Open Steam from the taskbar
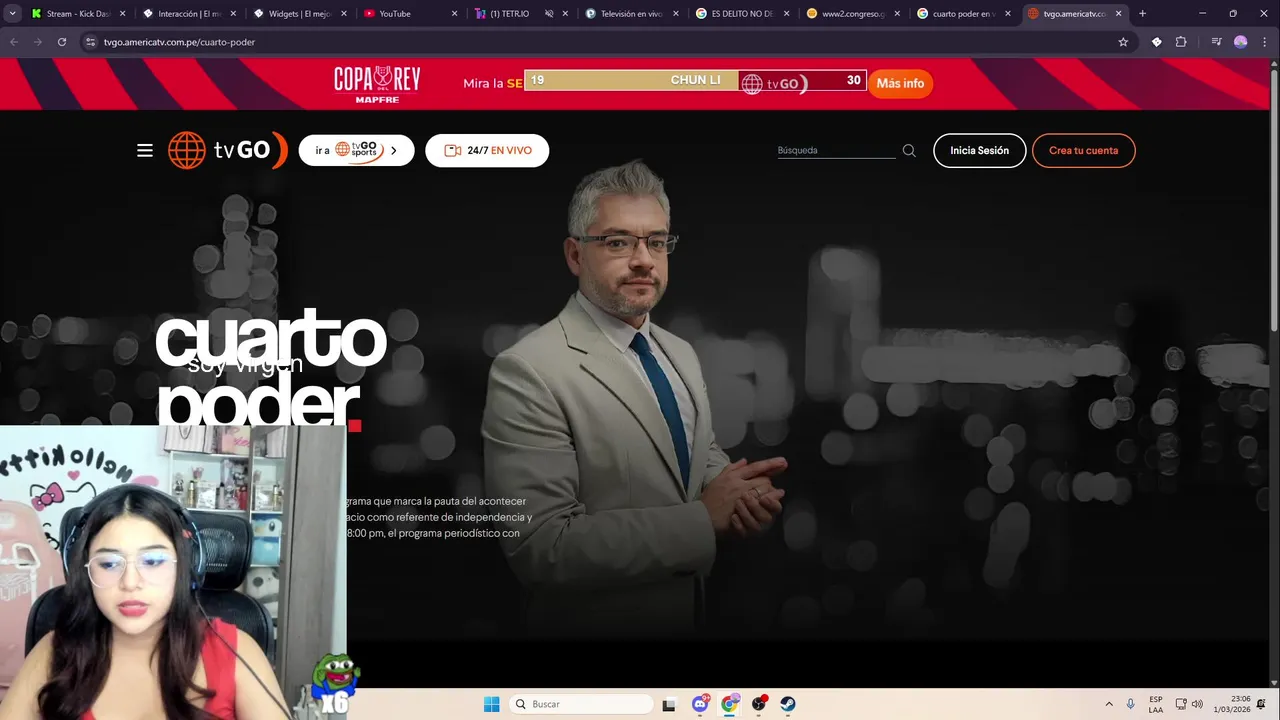Screen dimensions: 1280x720 pyautogui.click(x=788, y=704)
